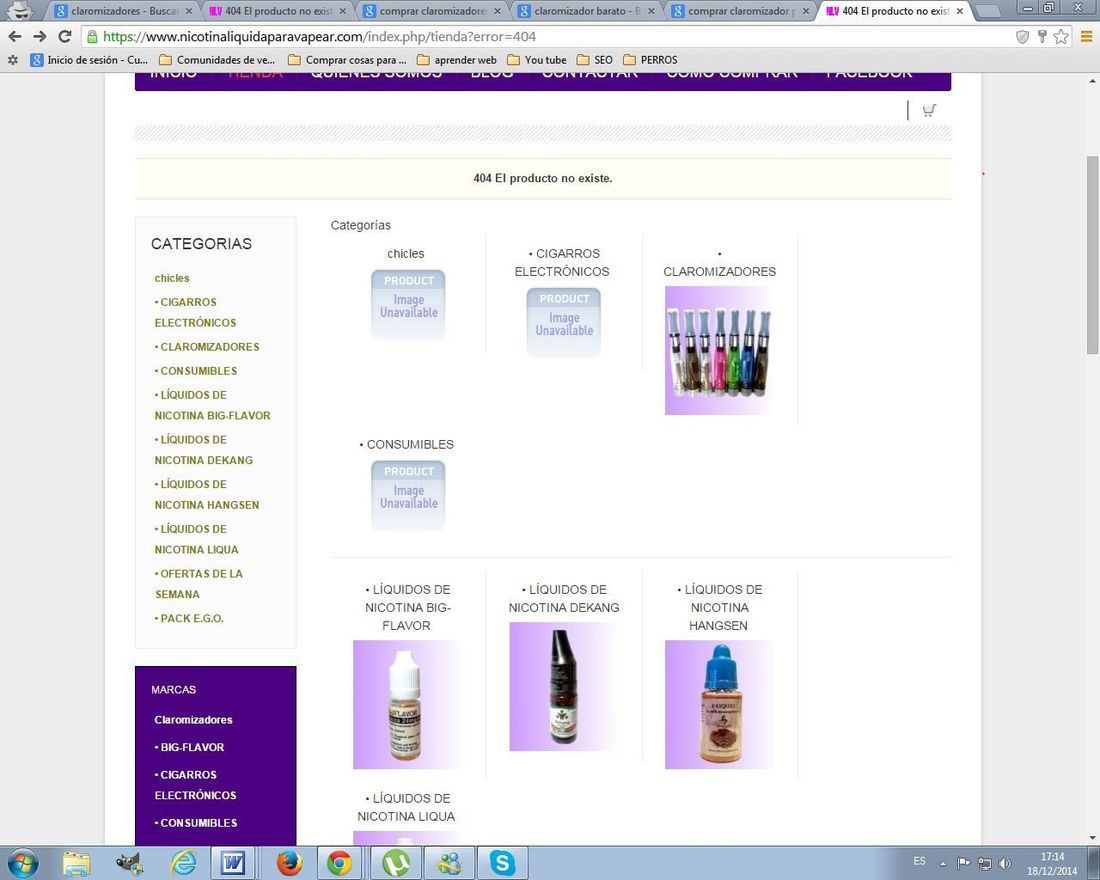Click 'BIG-FLAVOR' in Marcas panel
The height and width of the screenshot is (880, 1100).
coord(189,747)
